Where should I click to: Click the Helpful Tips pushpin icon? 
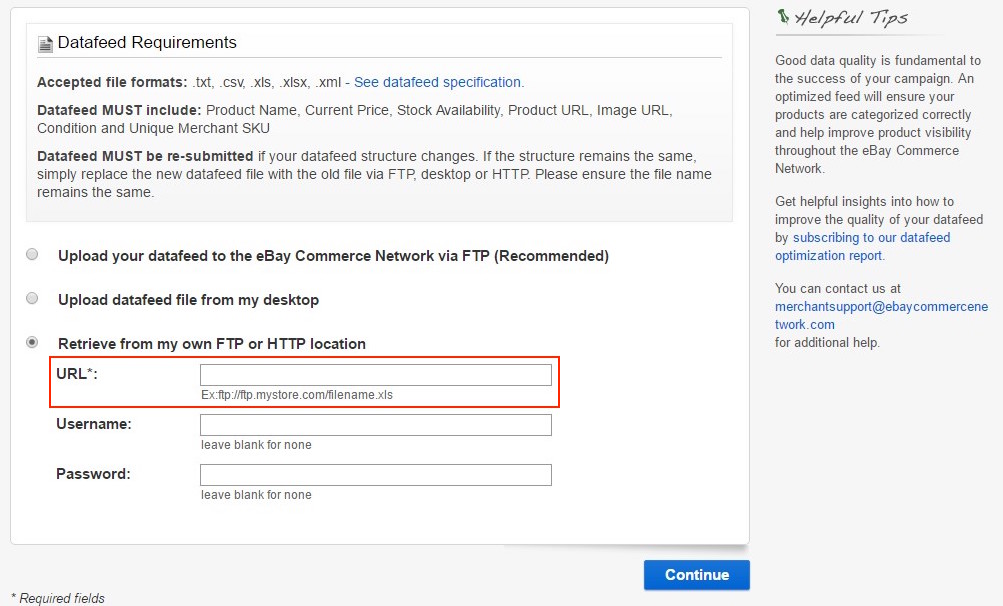[783, 16]
